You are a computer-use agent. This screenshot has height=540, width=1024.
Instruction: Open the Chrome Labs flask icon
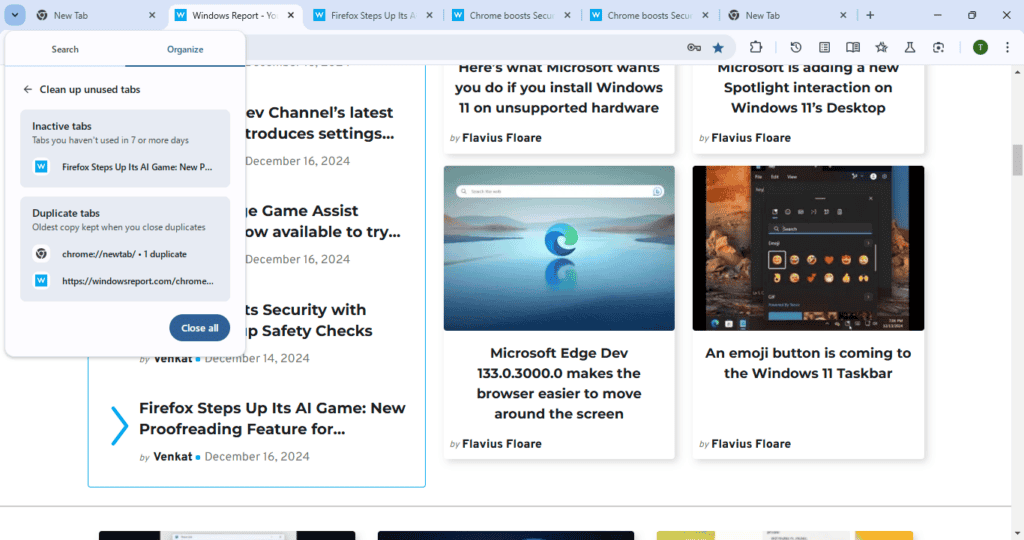[910, 47]
